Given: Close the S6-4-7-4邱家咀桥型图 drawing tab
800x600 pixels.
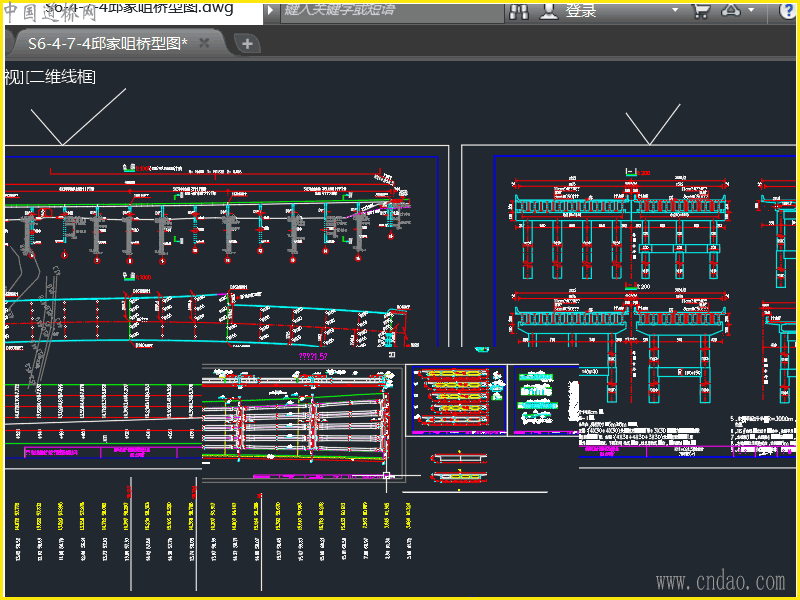Looking at the screenshot, I should (x=205, y=43).
